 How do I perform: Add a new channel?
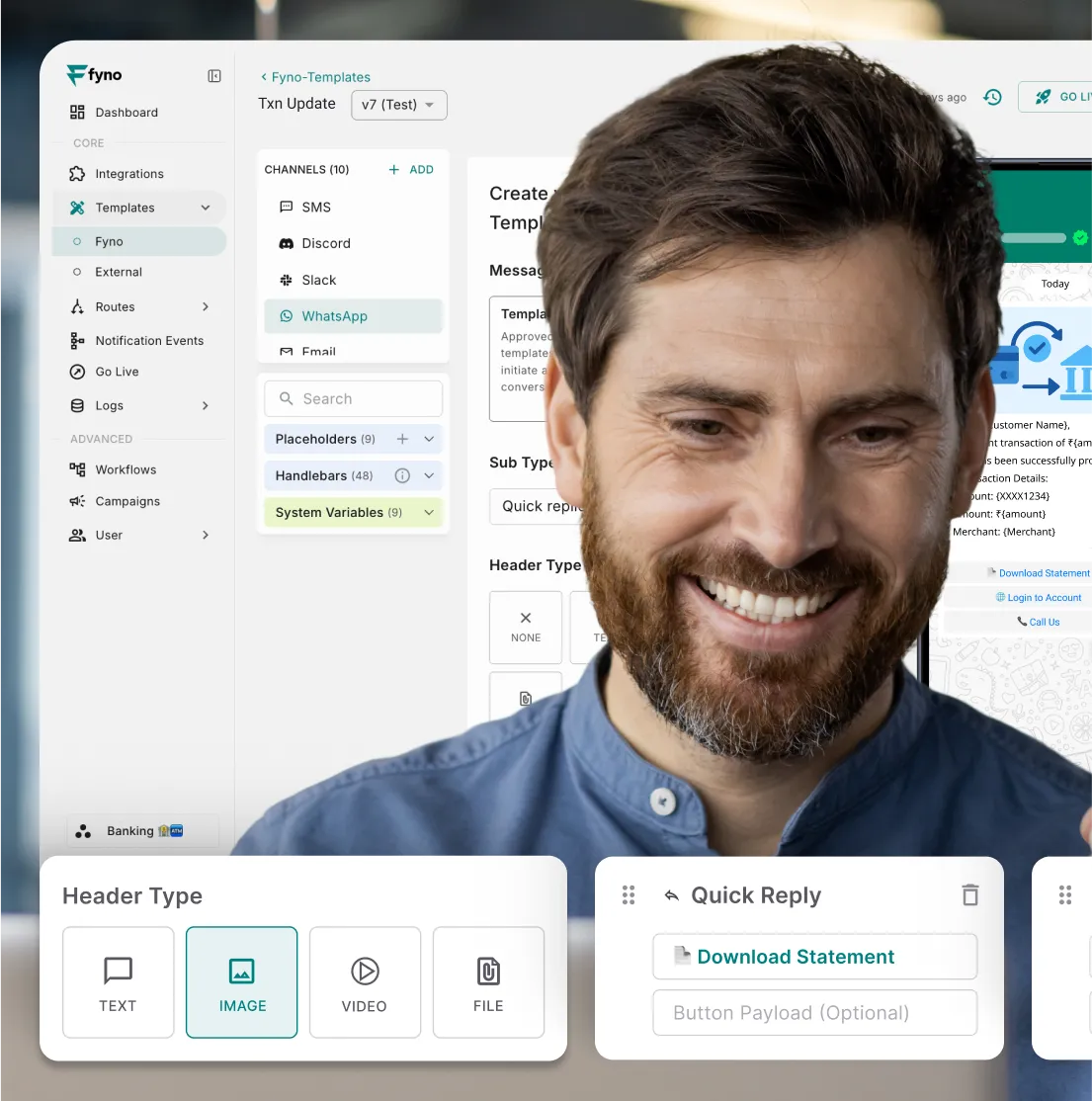(411, 169)
